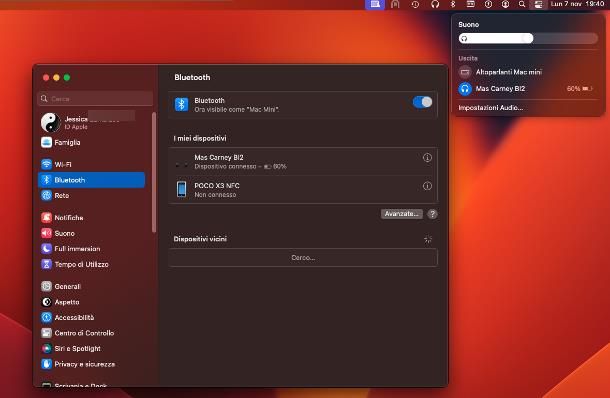Click the Cerco searching row
This screenshot has width=610, height=398.
click(x=303, y=258)
